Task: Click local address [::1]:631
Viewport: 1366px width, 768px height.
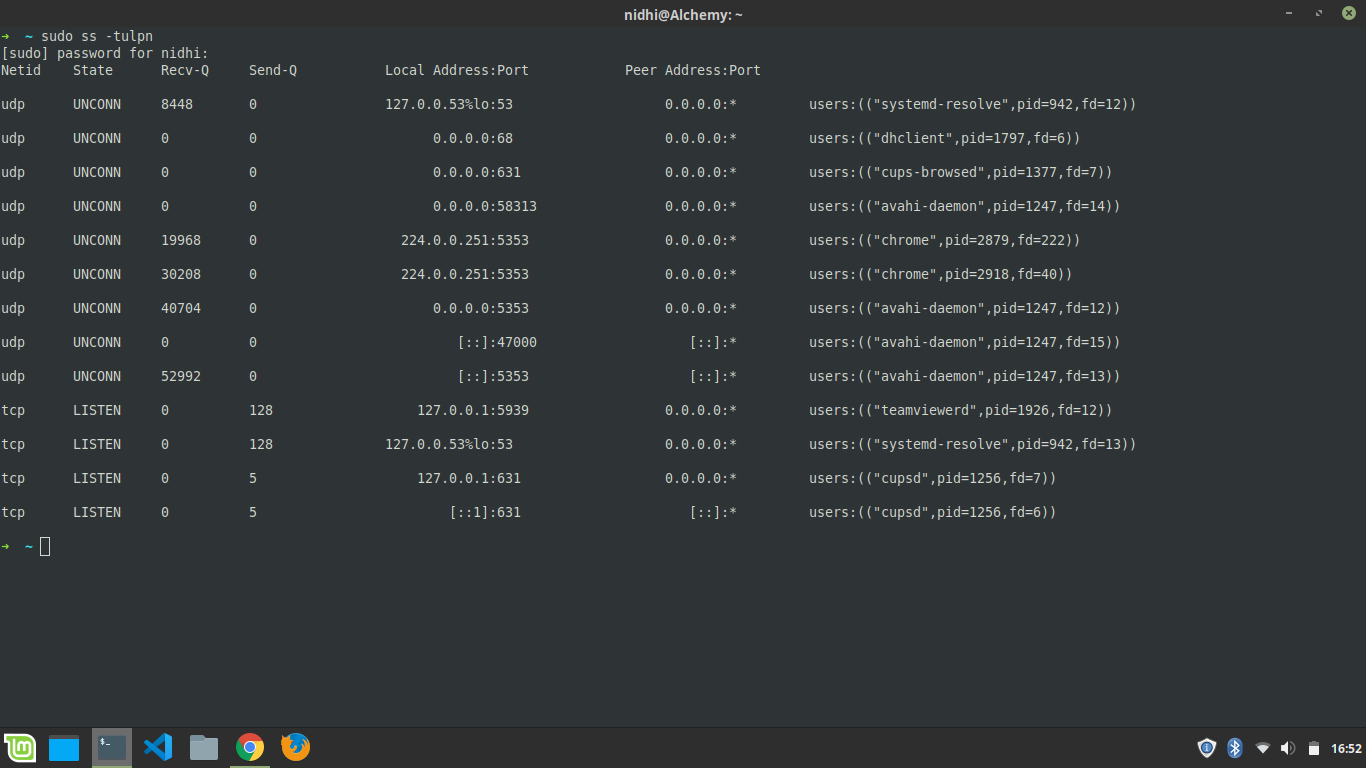Action: tap(485, 512)
